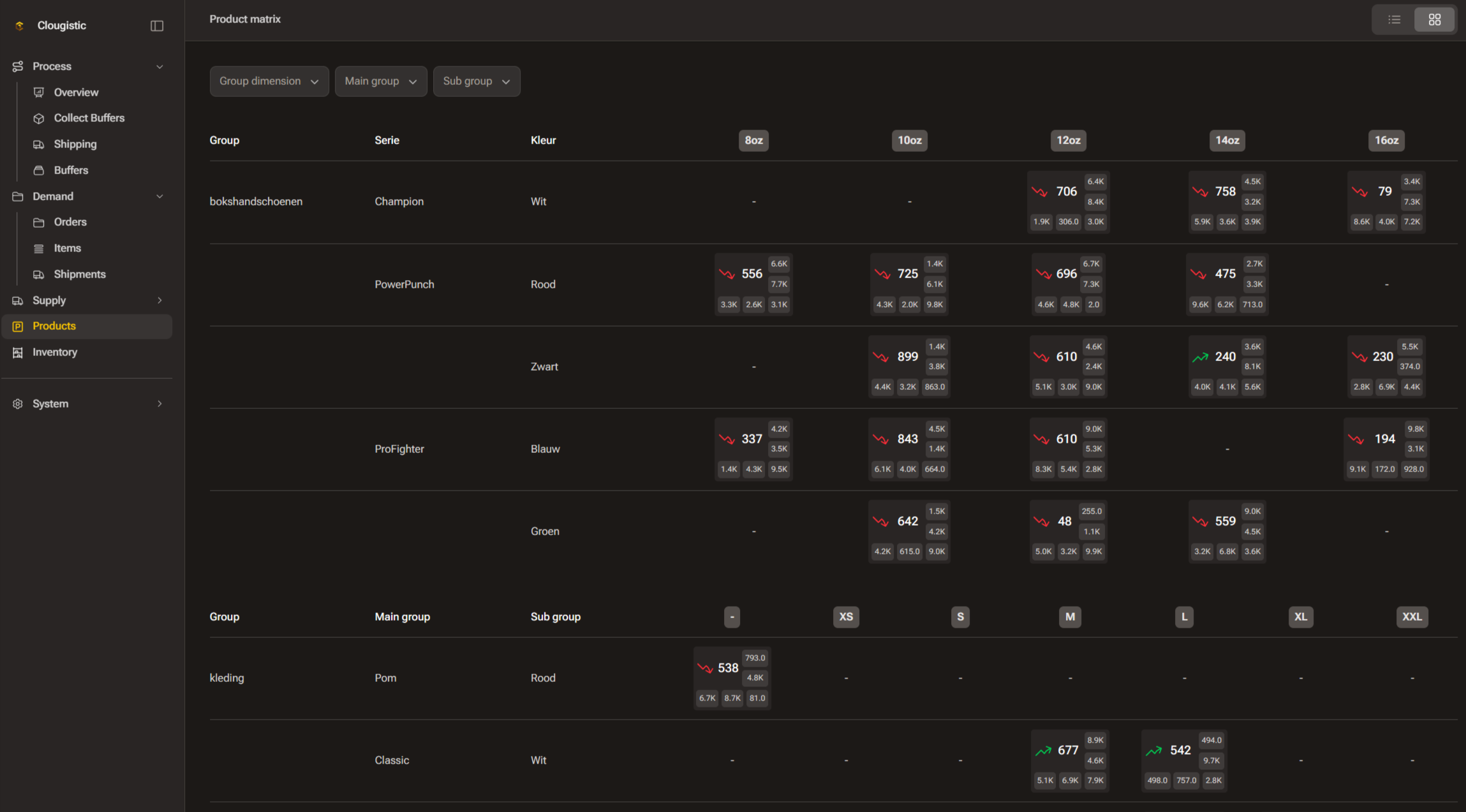Click the Shipments truck icon

point(39,274)
